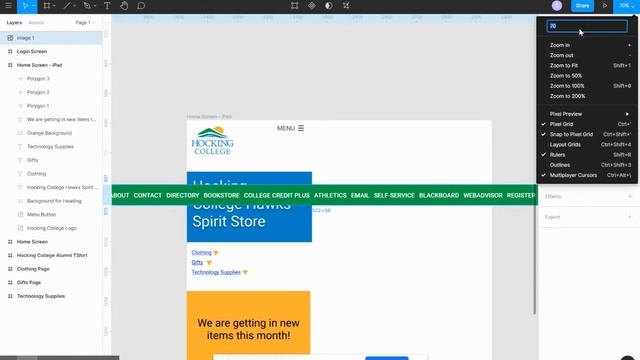640x360 pixels.
Task: Click the Mask icon in toolbar
Action: [329, 6]
